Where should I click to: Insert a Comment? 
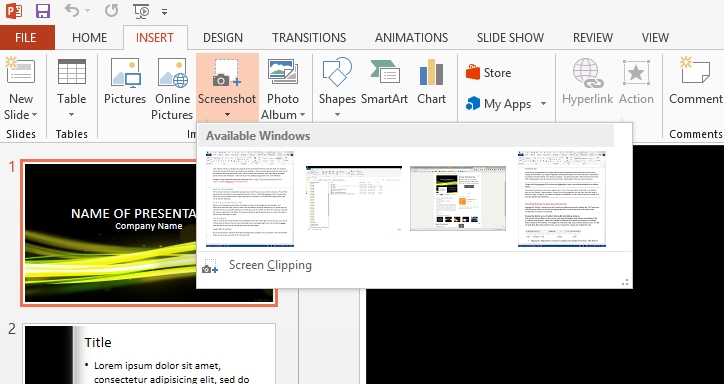point(695,81)
